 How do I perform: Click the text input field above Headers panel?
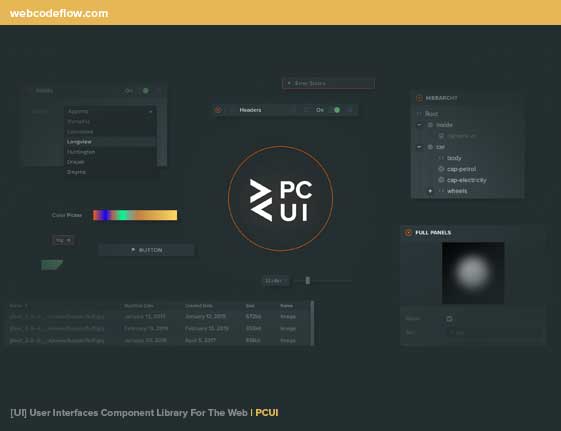click(328, 83)
